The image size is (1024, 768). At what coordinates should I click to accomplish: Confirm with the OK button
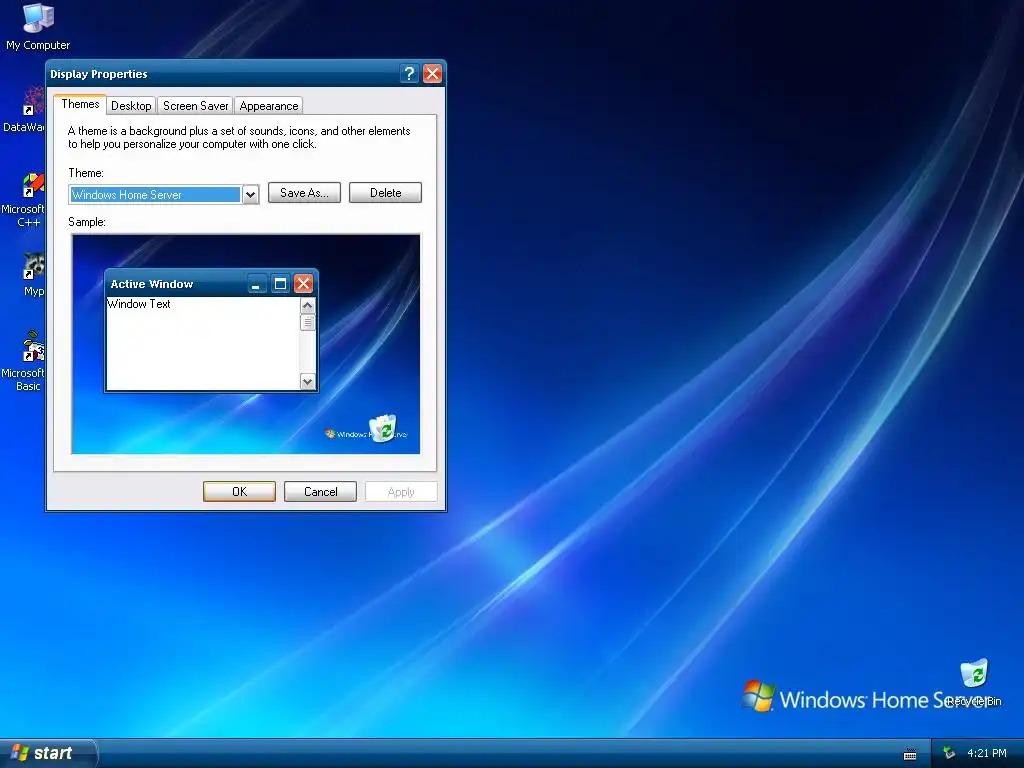tap(240, 492)
